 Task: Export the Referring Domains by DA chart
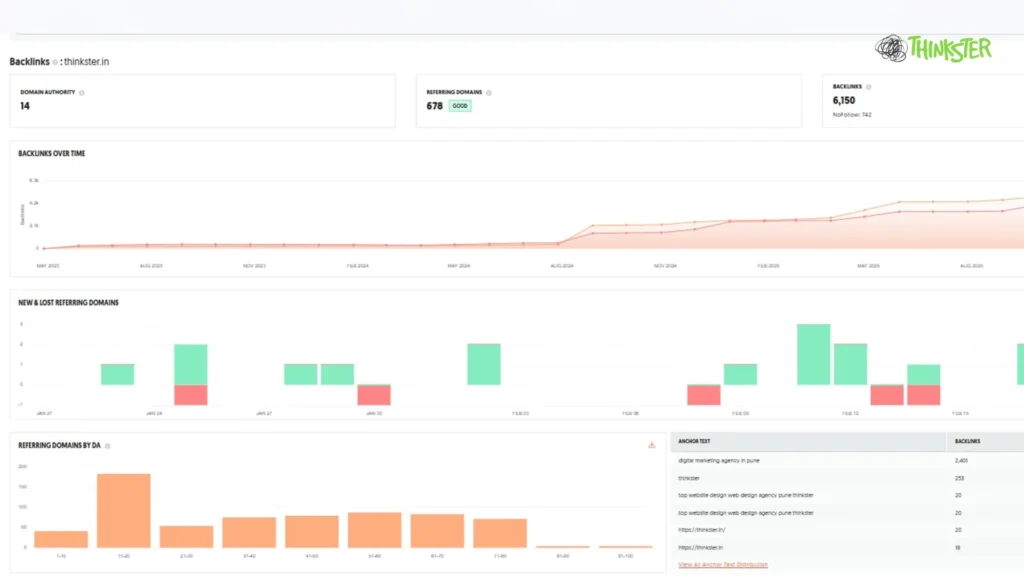coord(651,445)
